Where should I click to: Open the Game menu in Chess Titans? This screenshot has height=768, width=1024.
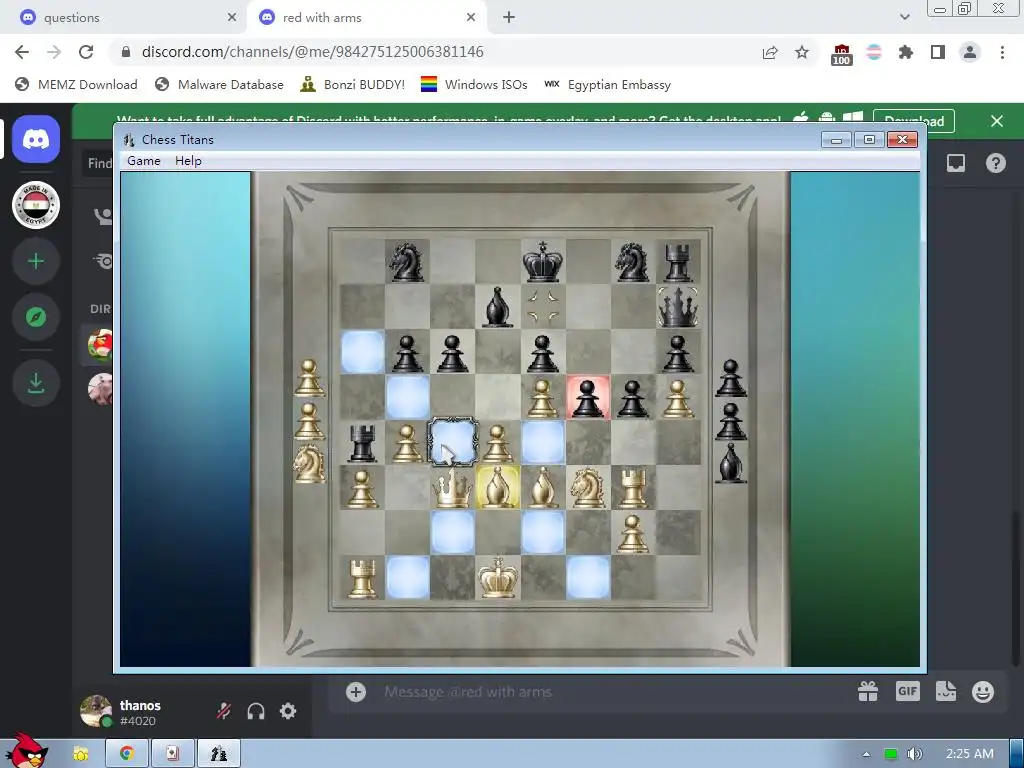point(144,161)
